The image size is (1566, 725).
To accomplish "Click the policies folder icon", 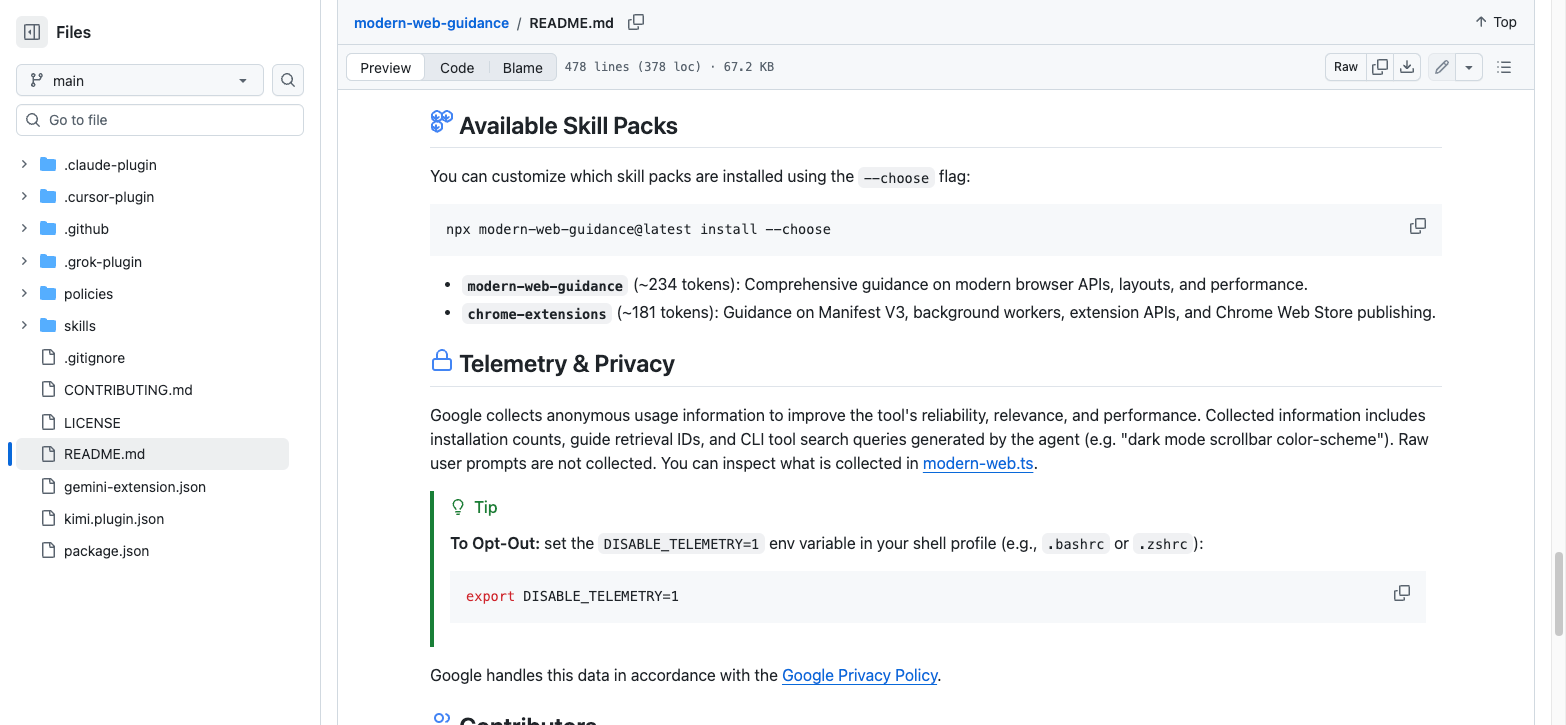I will 48,293.
